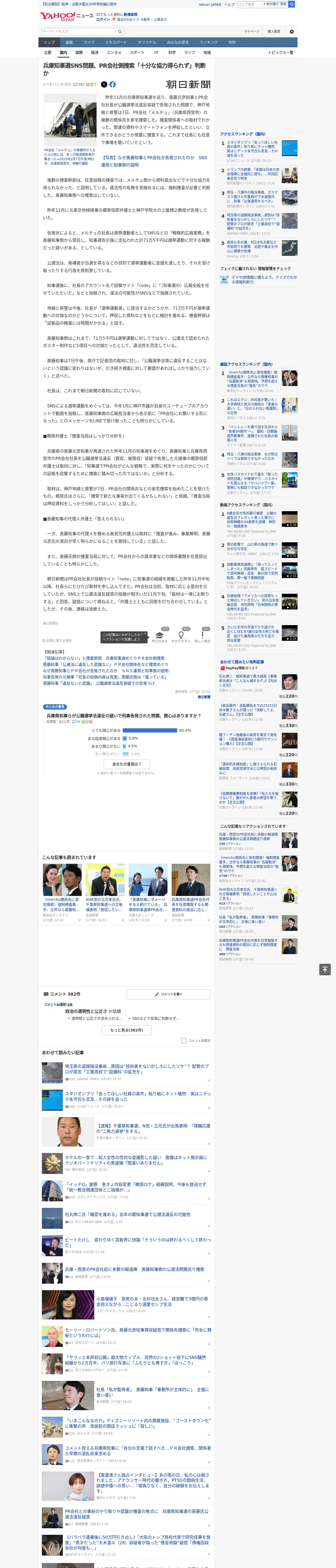
Task: Select ライブ tab in navigation bar
Action: click(89, 42)
